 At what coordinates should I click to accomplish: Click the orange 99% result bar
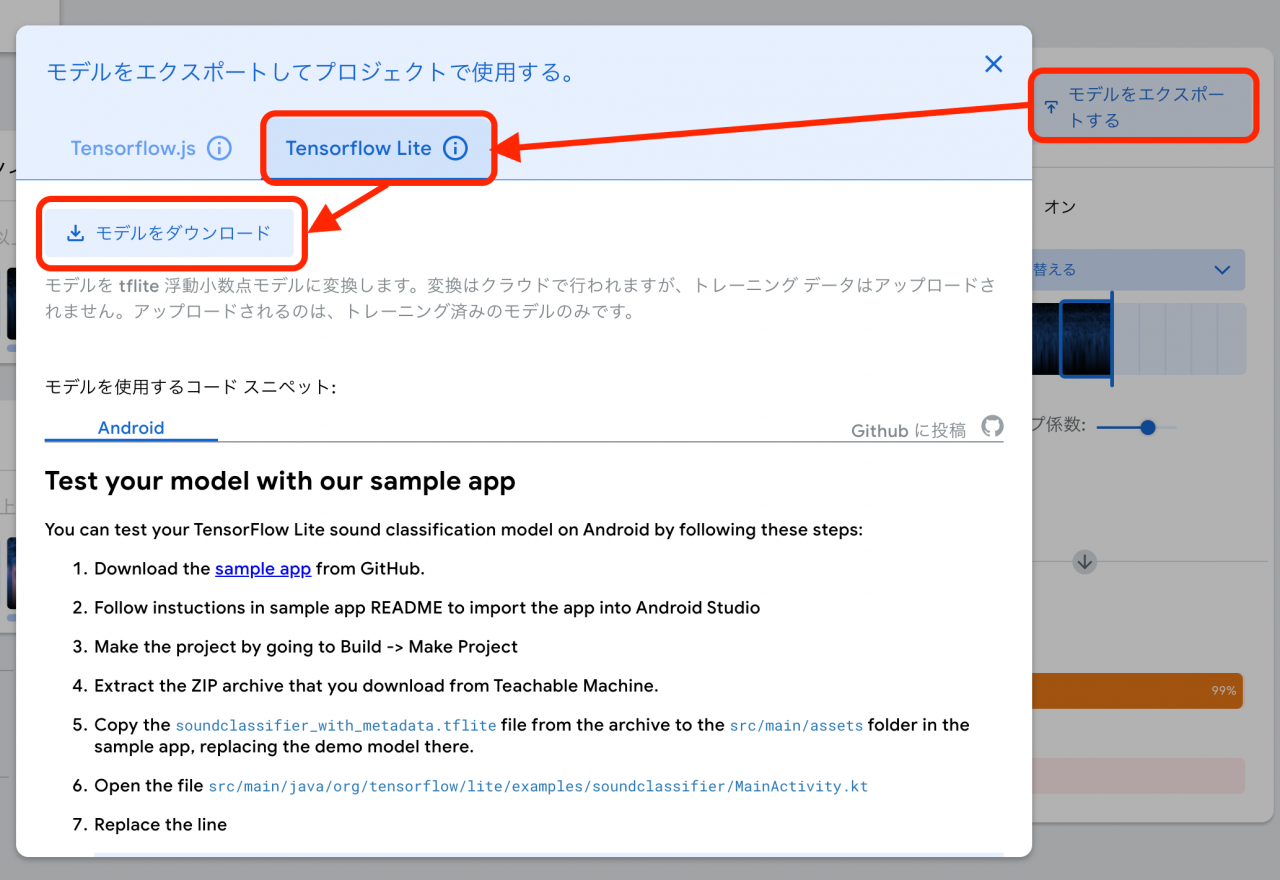tap(1137, 691)
